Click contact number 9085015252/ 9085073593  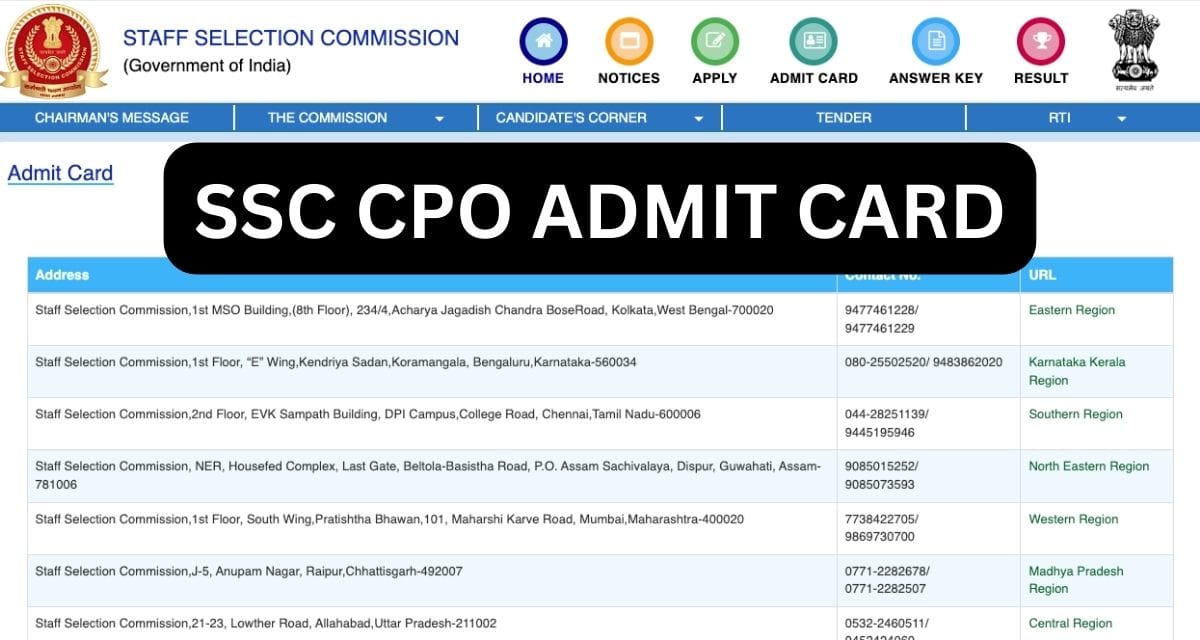pos(882,475)
